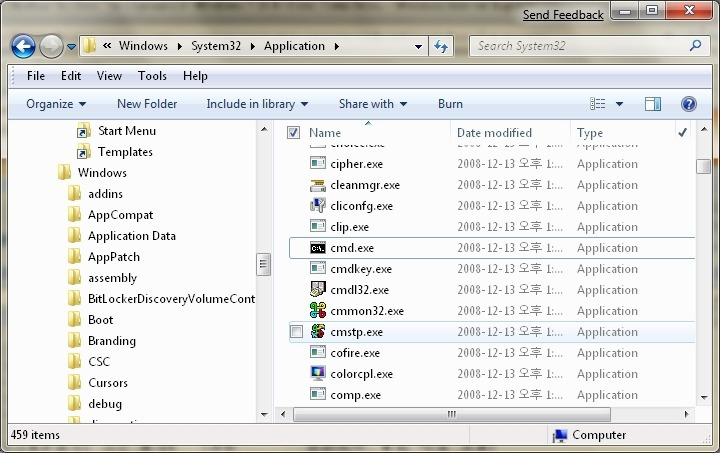Click the Computer icon in status bar
The width and height of the screenshot is (720, 453).
(559, 435)
